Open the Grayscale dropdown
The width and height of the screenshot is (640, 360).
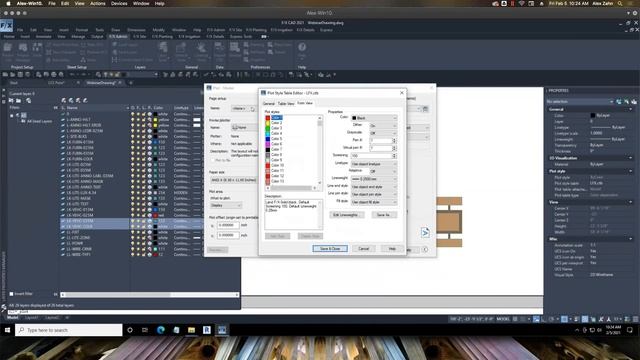coord(383,133)
